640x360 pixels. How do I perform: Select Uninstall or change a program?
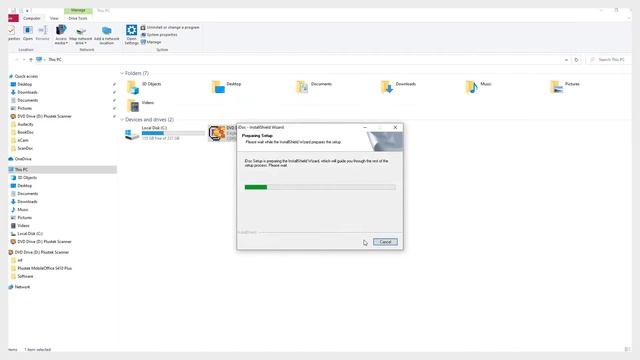coord(170,27)
